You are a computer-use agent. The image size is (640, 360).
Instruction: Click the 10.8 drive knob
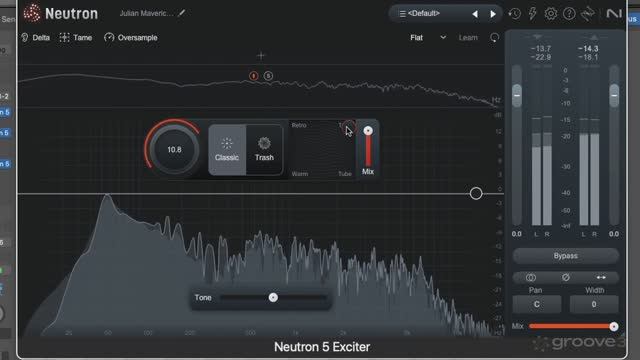[174, 150]
